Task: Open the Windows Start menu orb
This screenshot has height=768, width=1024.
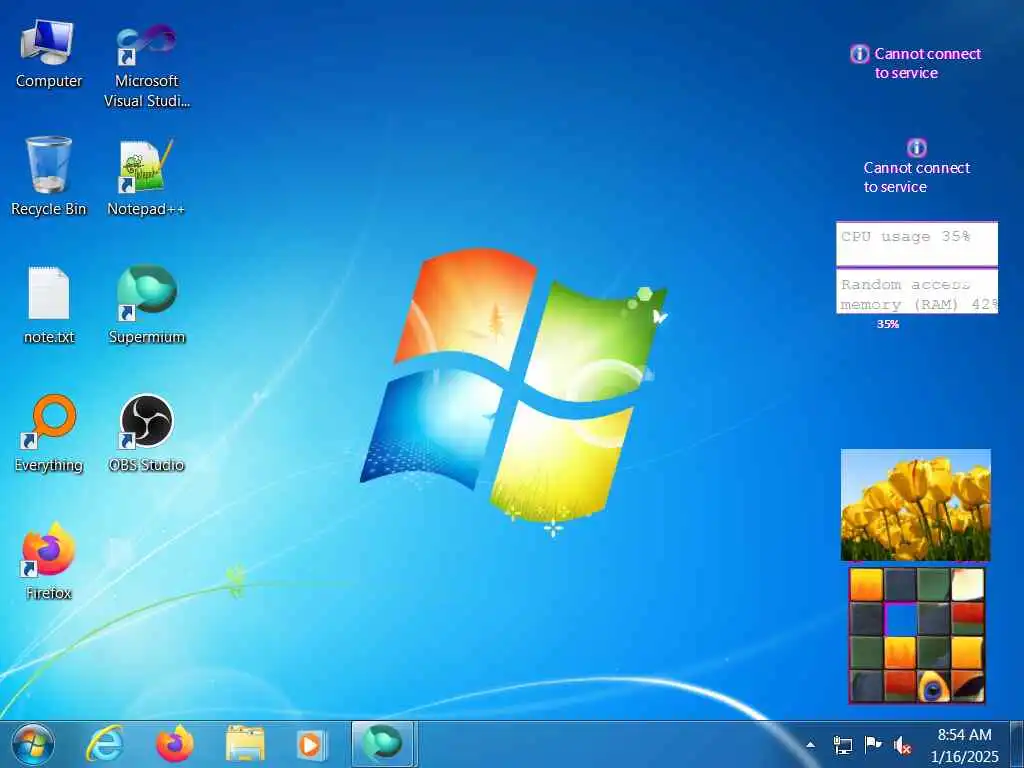Action: pos(33,744)
